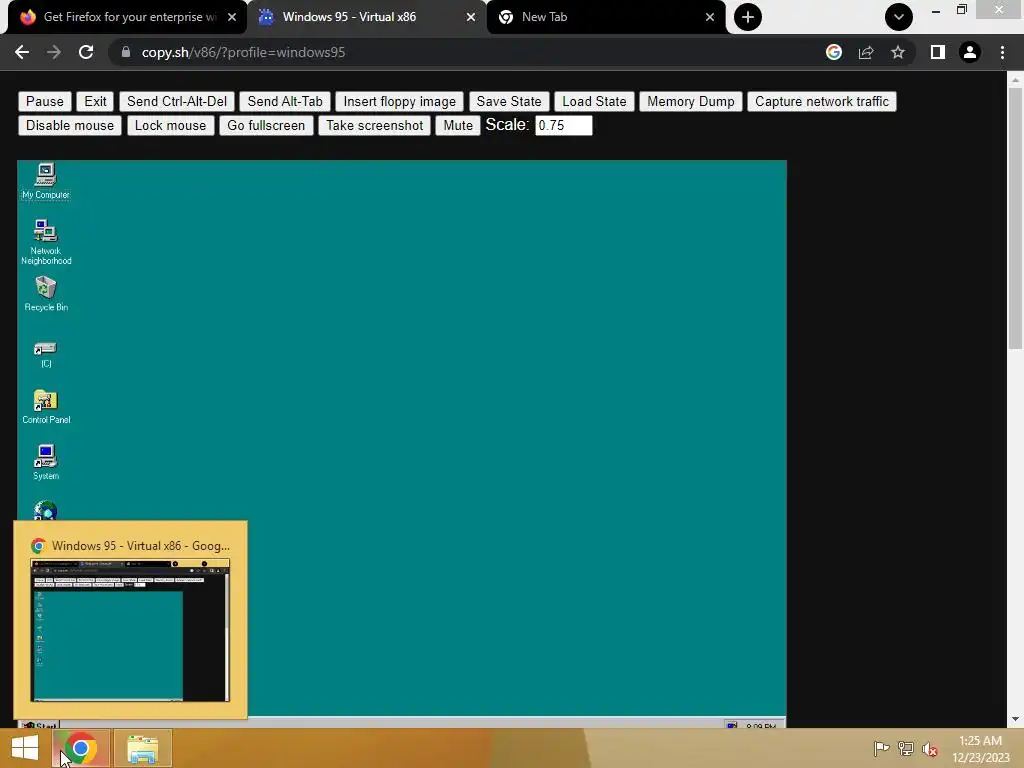
Task: Click the Take screenshot button
Action: click(x=375, y=125)
